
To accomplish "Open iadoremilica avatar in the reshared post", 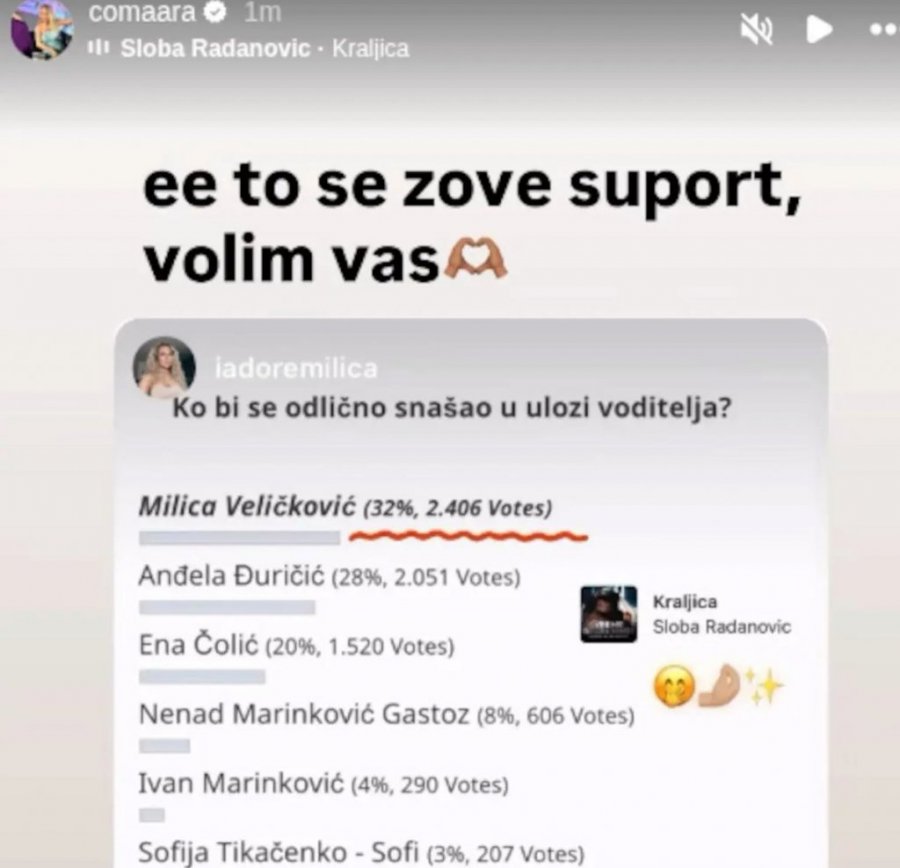I will click(x=164, y=367).
